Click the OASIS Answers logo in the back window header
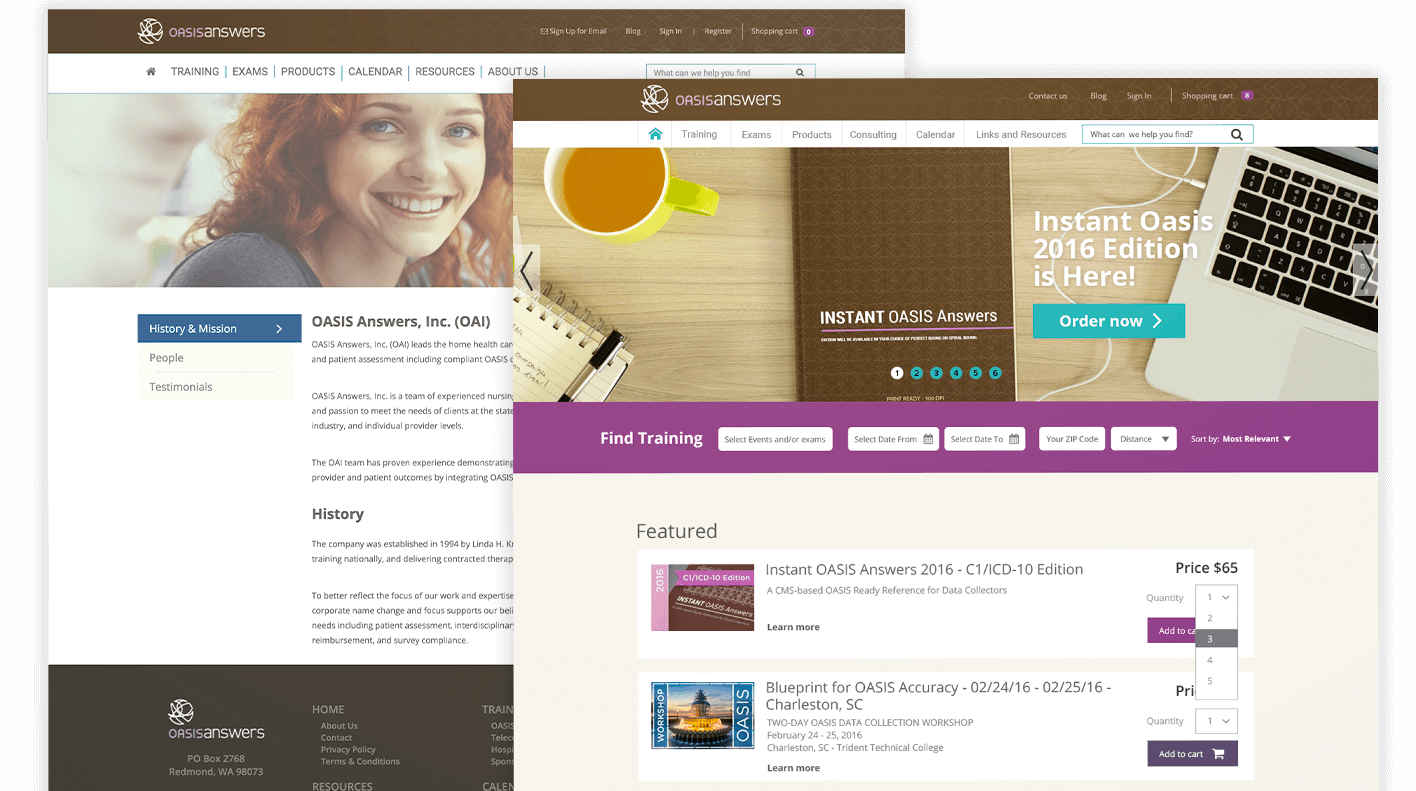1416x791 pixels. [x=201, y=31]
